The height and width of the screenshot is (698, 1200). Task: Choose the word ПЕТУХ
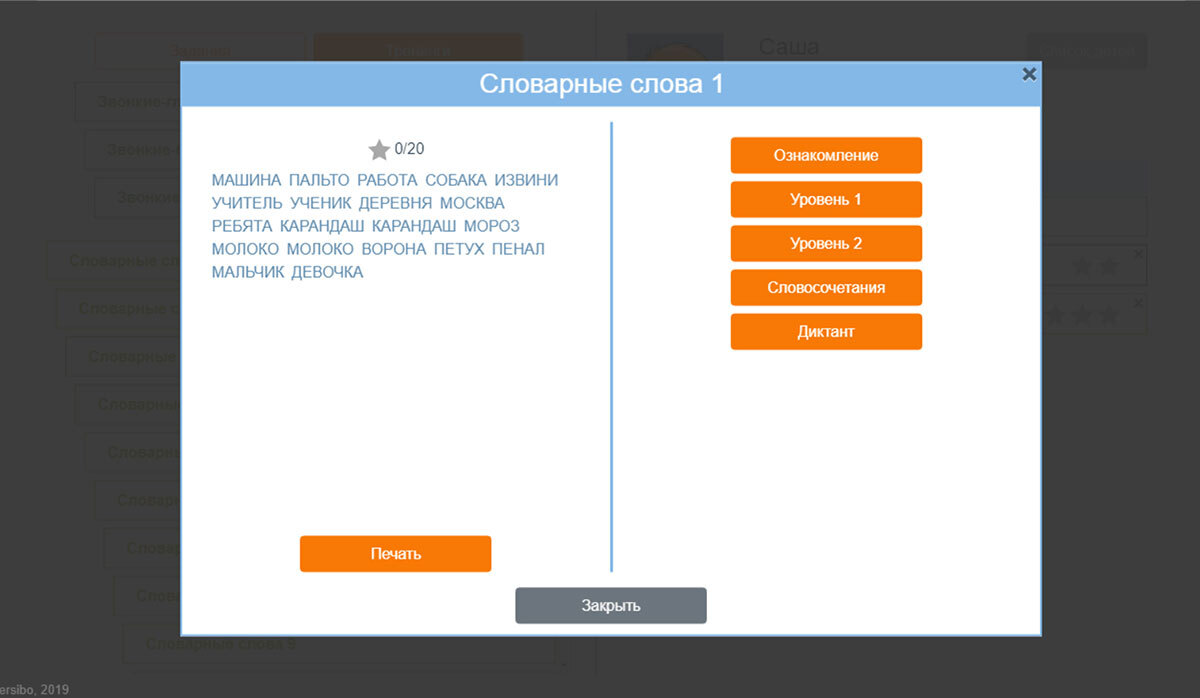click(x=459, y=249)
